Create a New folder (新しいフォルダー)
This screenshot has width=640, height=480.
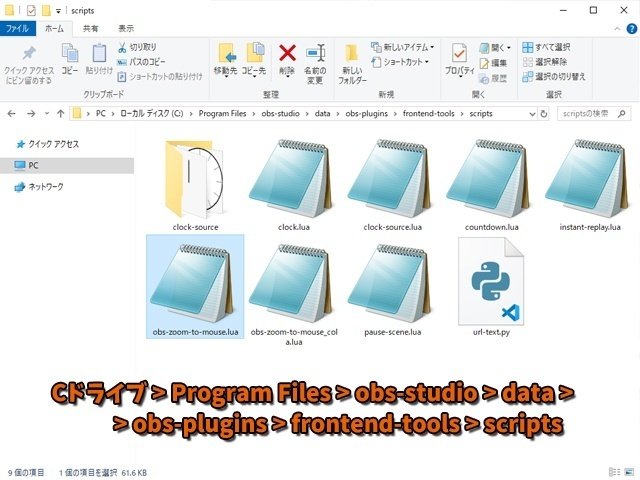point(352,64)
